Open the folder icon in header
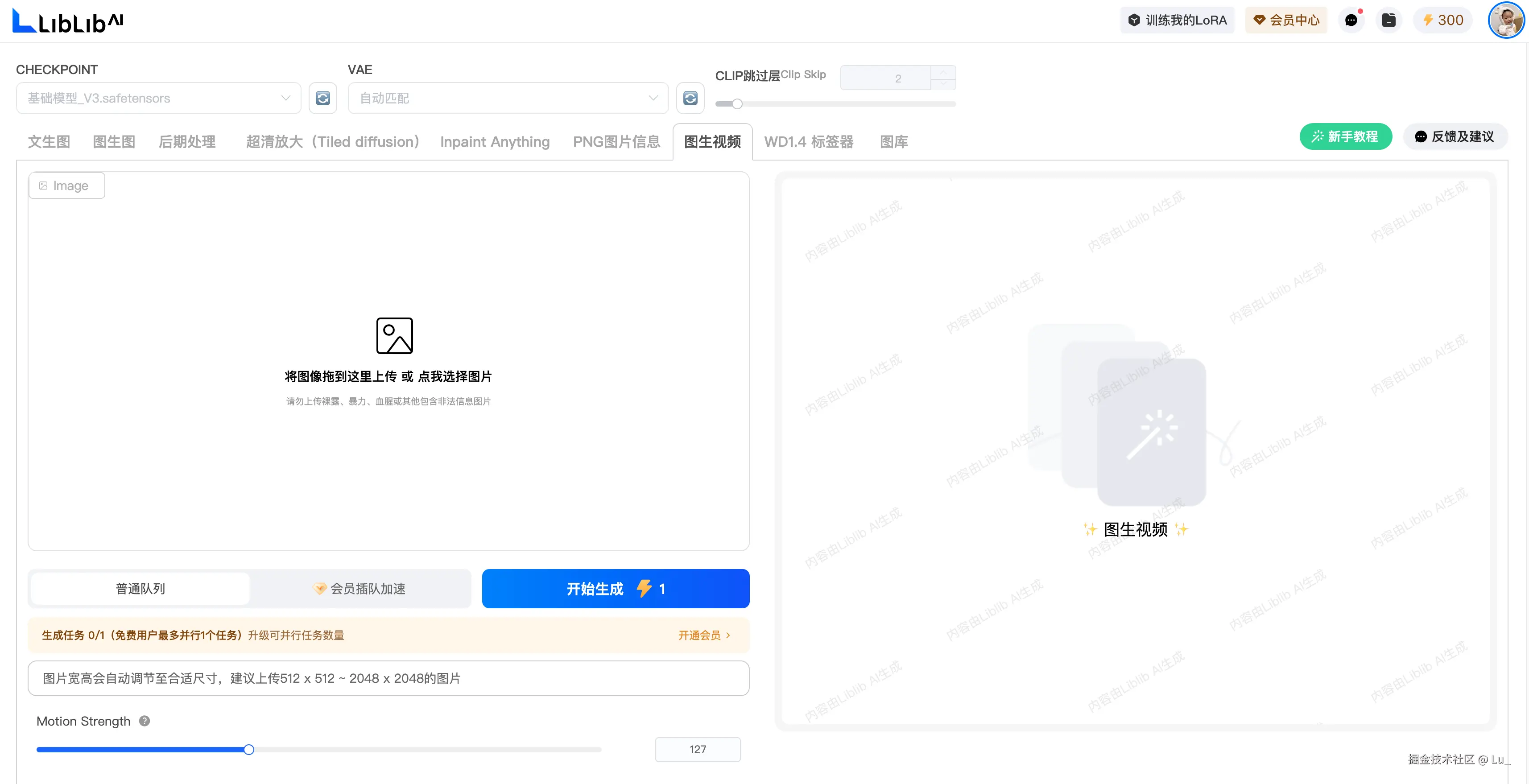The height and width of the screenshot is (784, 1529). coord(1388,20)
